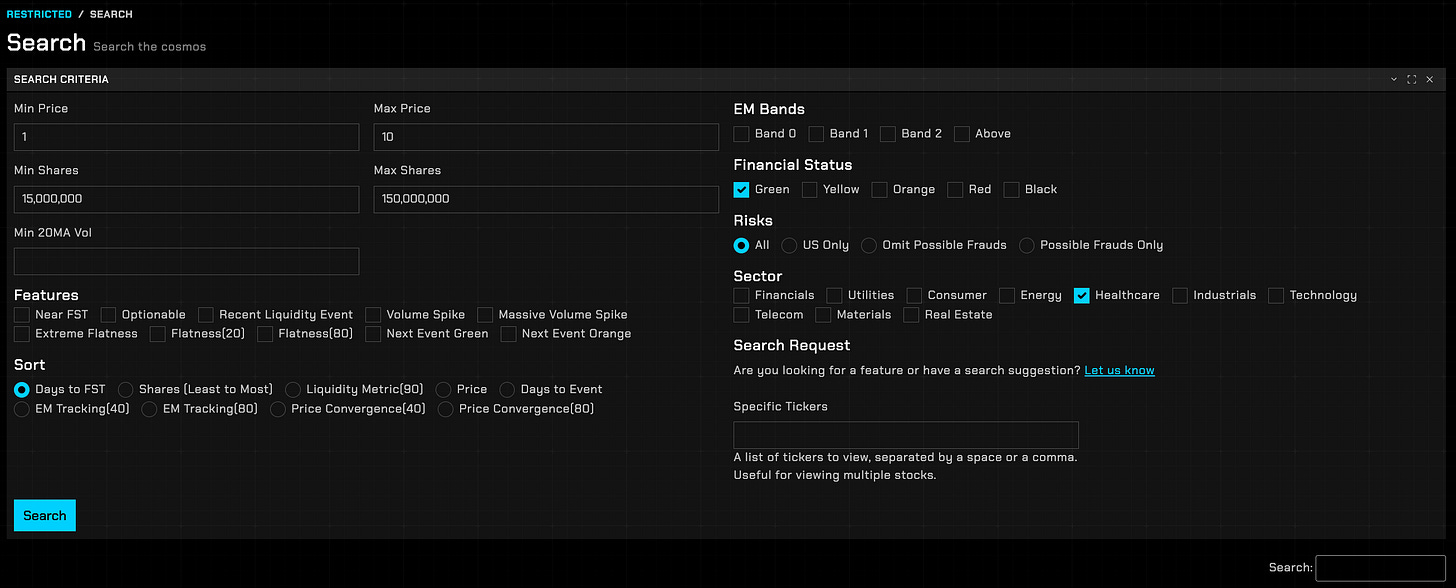Screen dimensions: 1456x588
Task: Check Red financial status
Action: (955, 190)
